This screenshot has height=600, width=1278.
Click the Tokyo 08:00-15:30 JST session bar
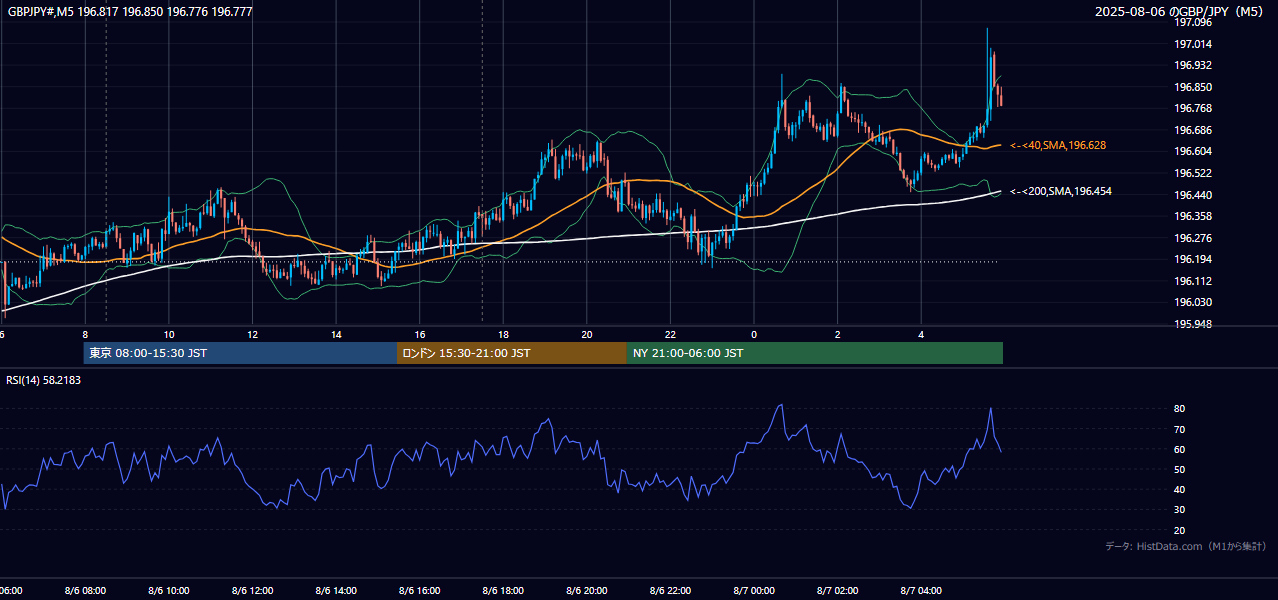point(240,353)
